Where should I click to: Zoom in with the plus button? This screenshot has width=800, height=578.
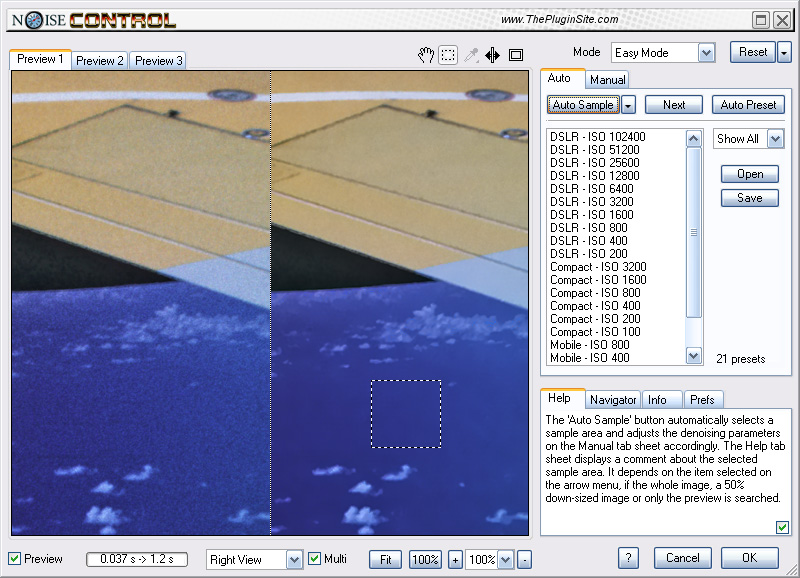(455, 559)
